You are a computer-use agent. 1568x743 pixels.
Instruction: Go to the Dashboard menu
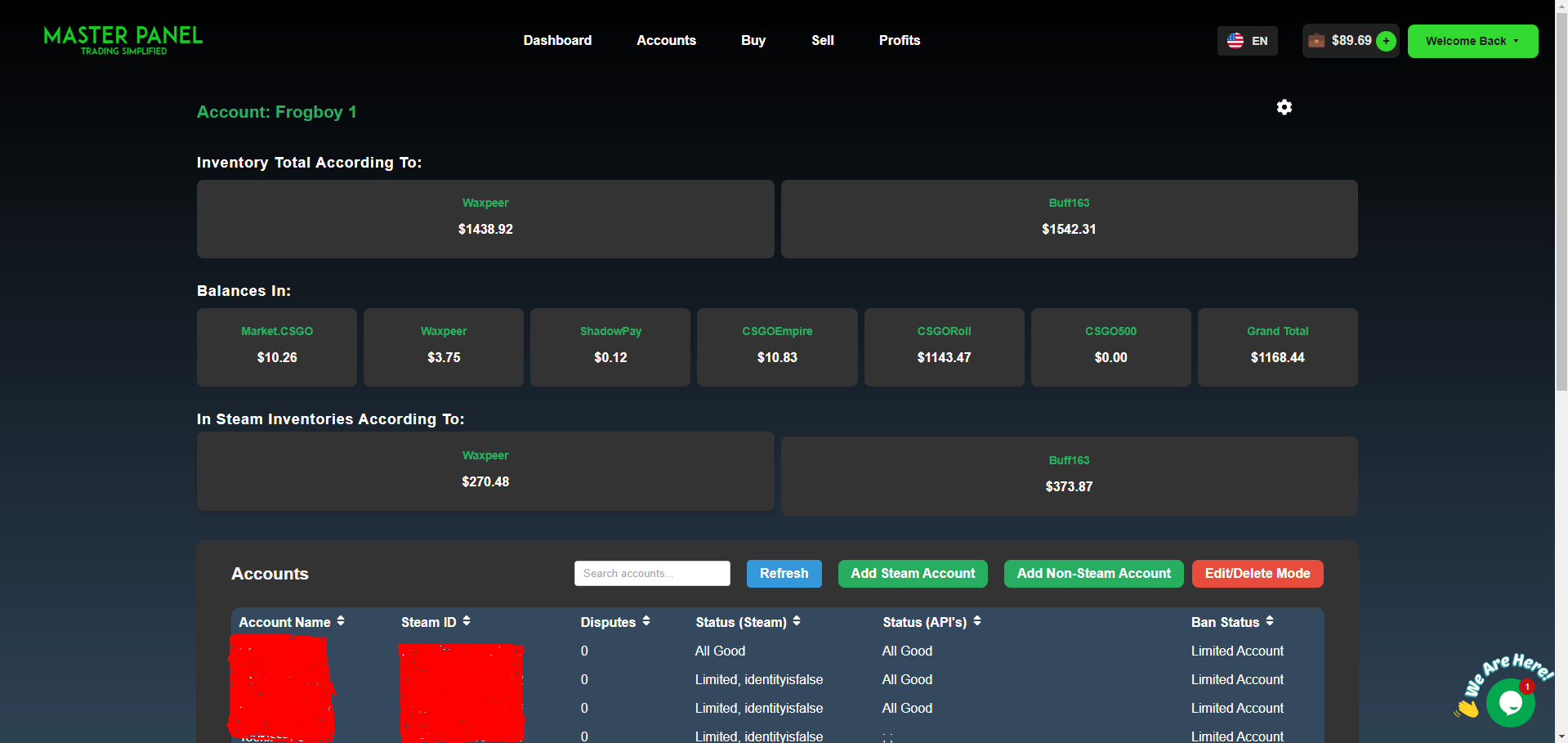(557, 40)
